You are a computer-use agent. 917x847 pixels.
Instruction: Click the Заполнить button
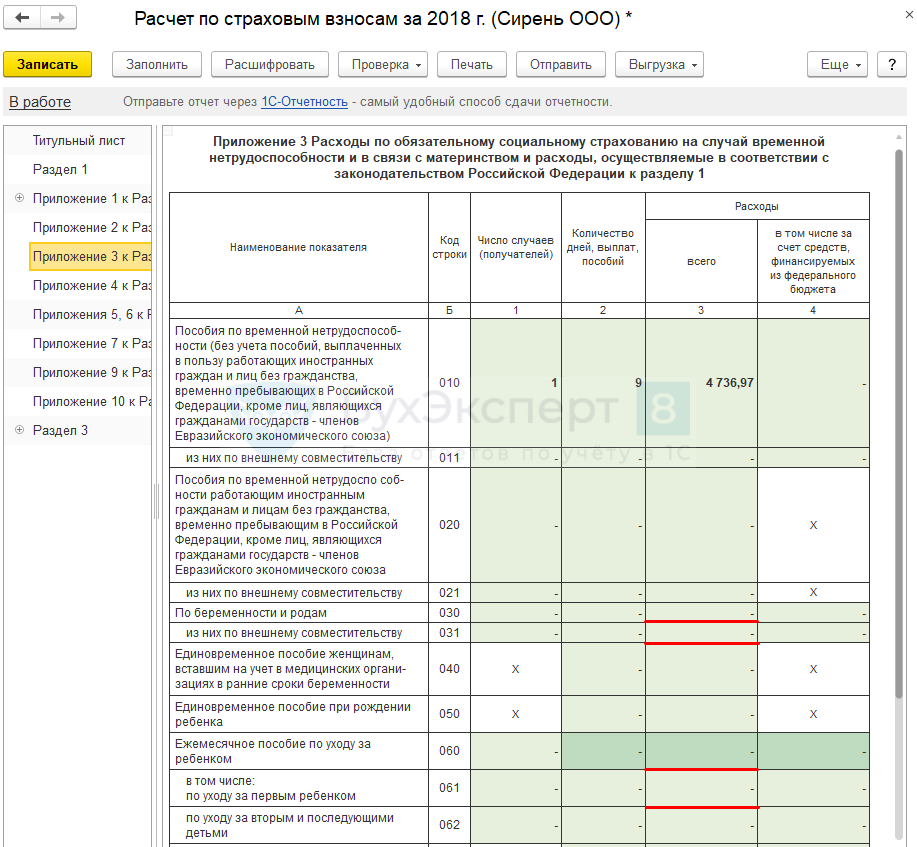[156, 64]
